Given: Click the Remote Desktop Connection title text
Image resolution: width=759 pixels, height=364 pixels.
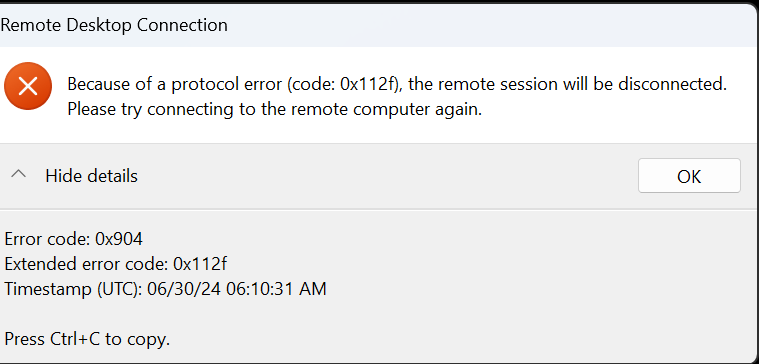Looking at the screenshot, I should click(x=114, y=25).
